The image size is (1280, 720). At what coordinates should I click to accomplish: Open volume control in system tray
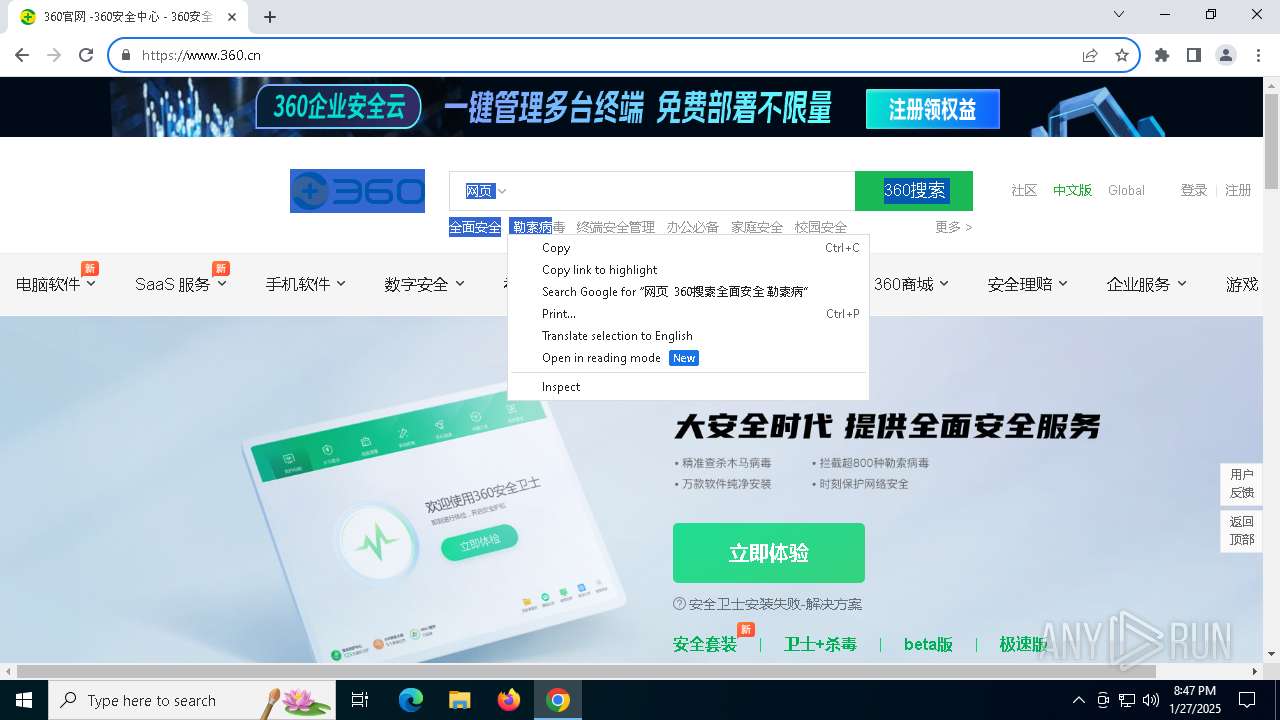[x=1151, y=700]
